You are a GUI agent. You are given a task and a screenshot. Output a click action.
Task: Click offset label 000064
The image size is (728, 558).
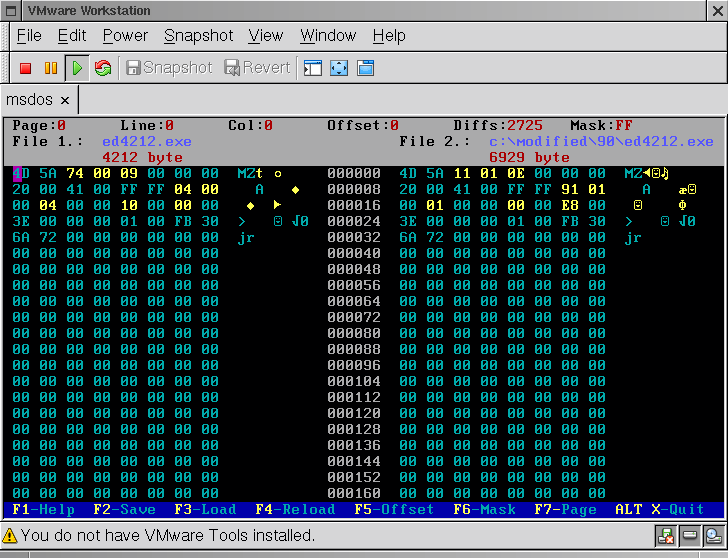tap(354, 301)
